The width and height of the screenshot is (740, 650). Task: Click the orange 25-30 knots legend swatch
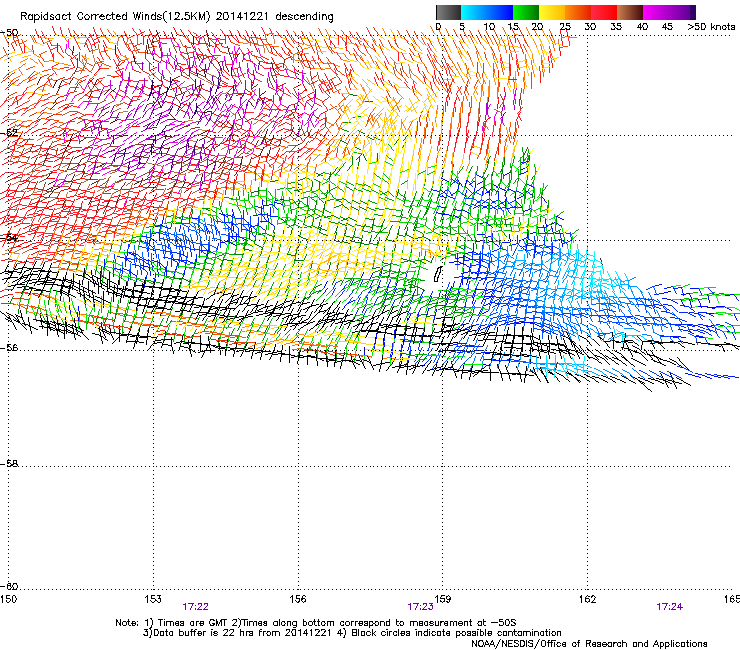pyautogui.click(x=578, y=12)
